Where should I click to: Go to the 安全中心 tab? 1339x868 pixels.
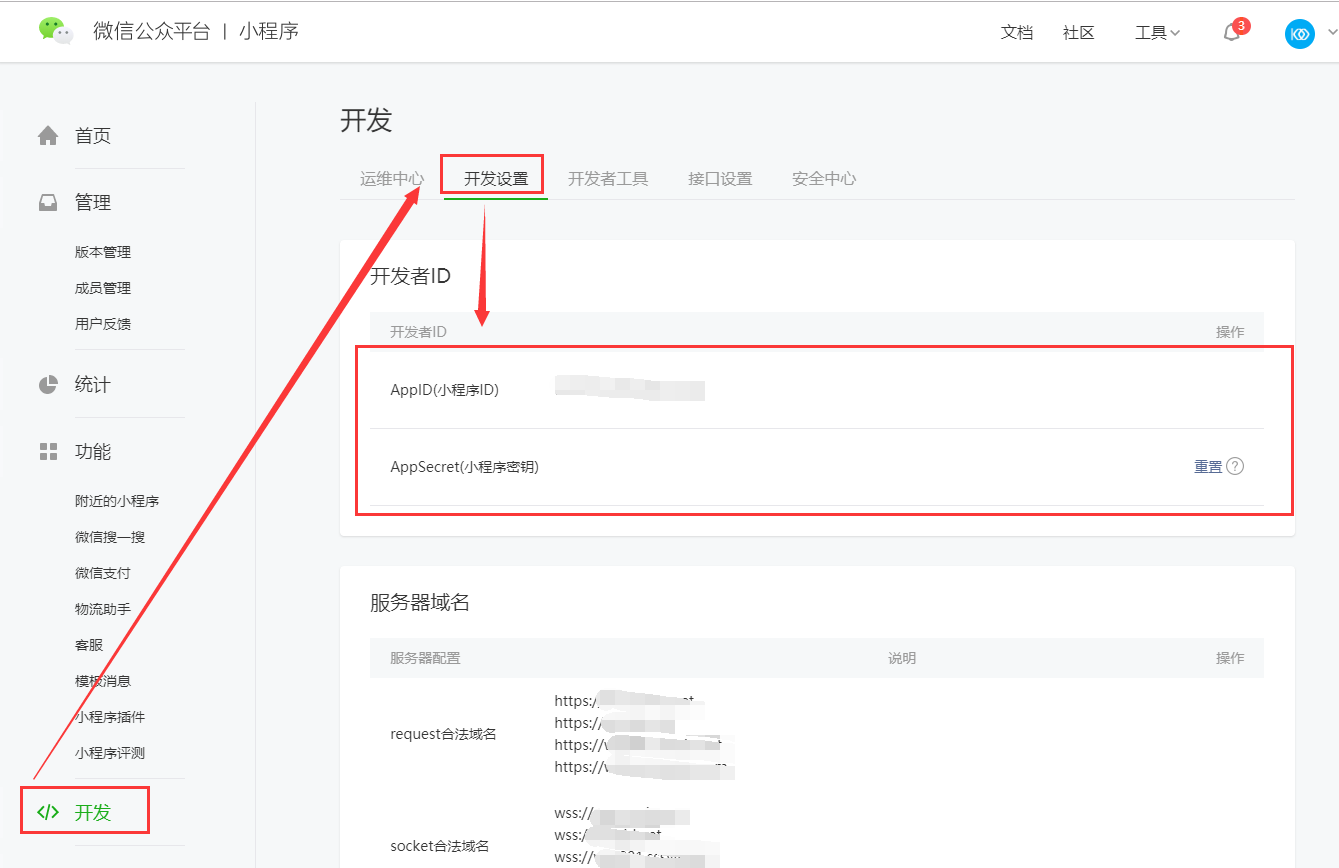point(824,179)
